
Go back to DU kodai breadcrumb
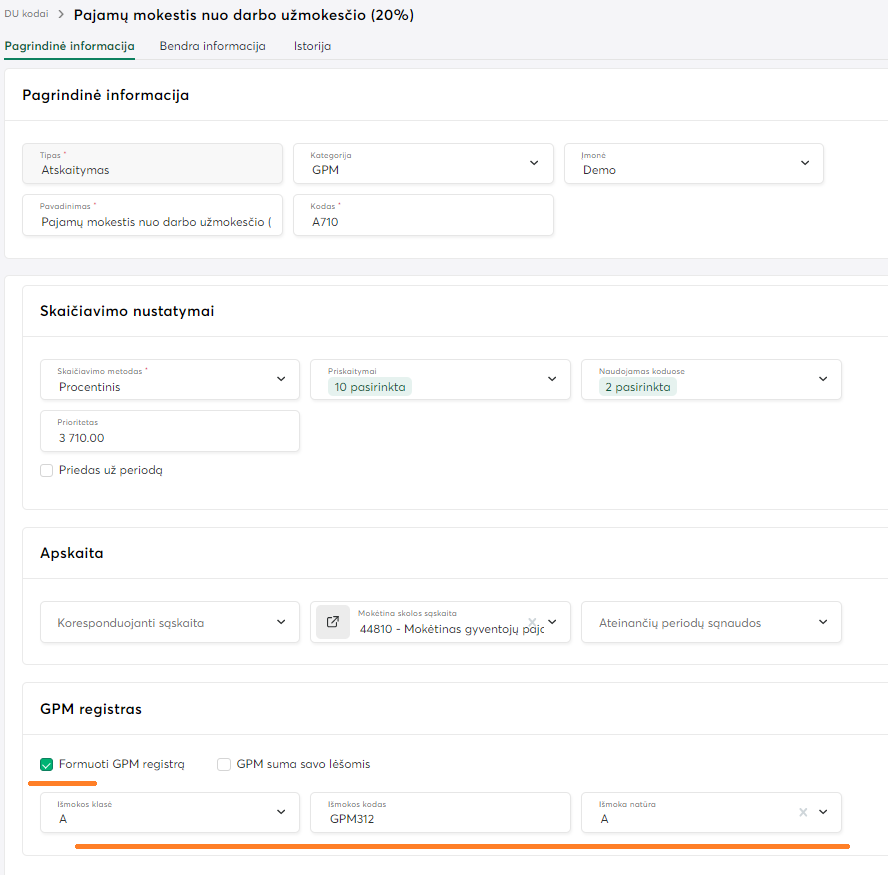pyautogui.click(x=26, y=14)
